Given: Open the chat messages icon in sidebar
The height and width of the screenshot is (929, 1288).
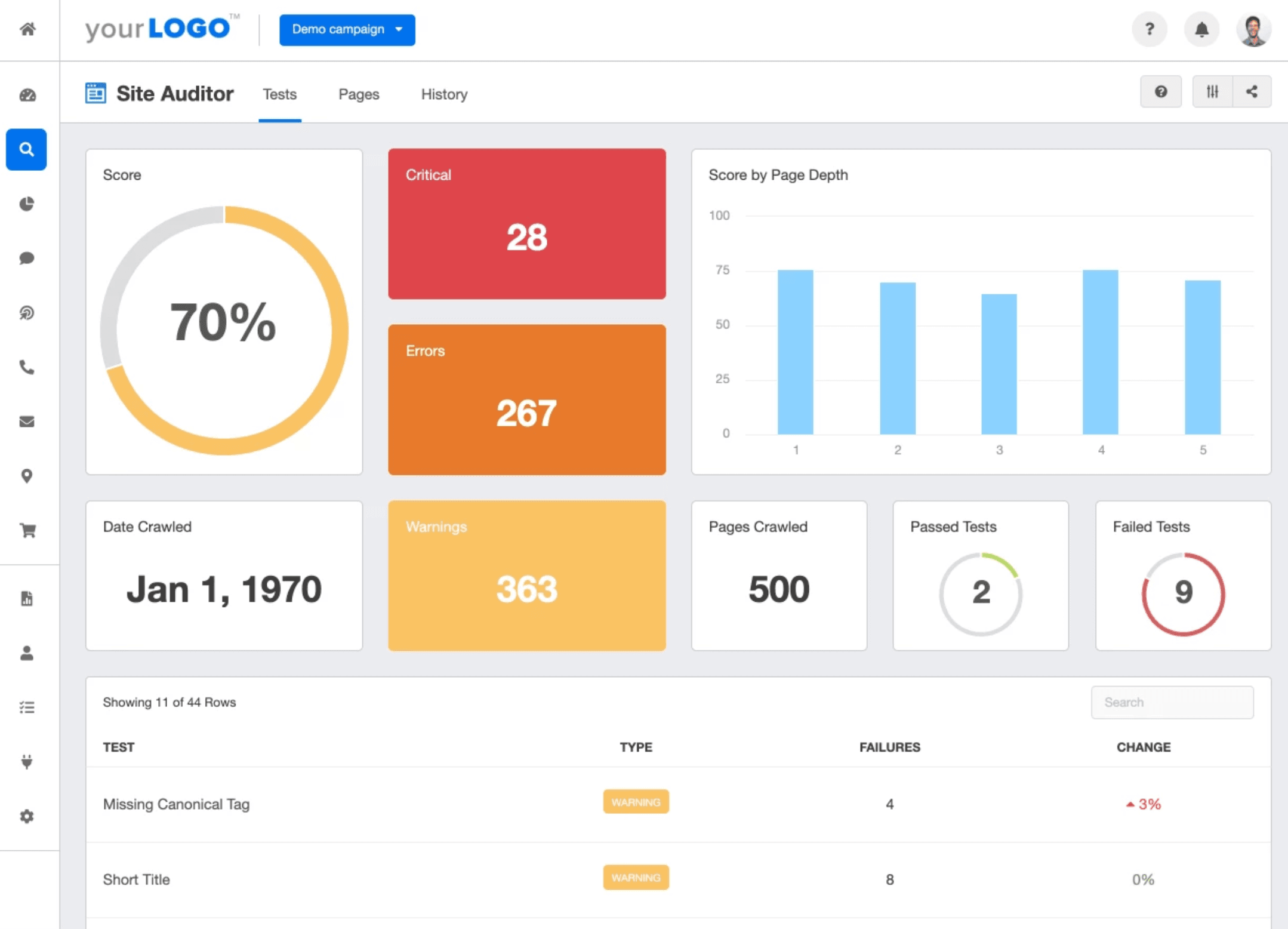Looking at the screenshot, I should pos(26,258).
